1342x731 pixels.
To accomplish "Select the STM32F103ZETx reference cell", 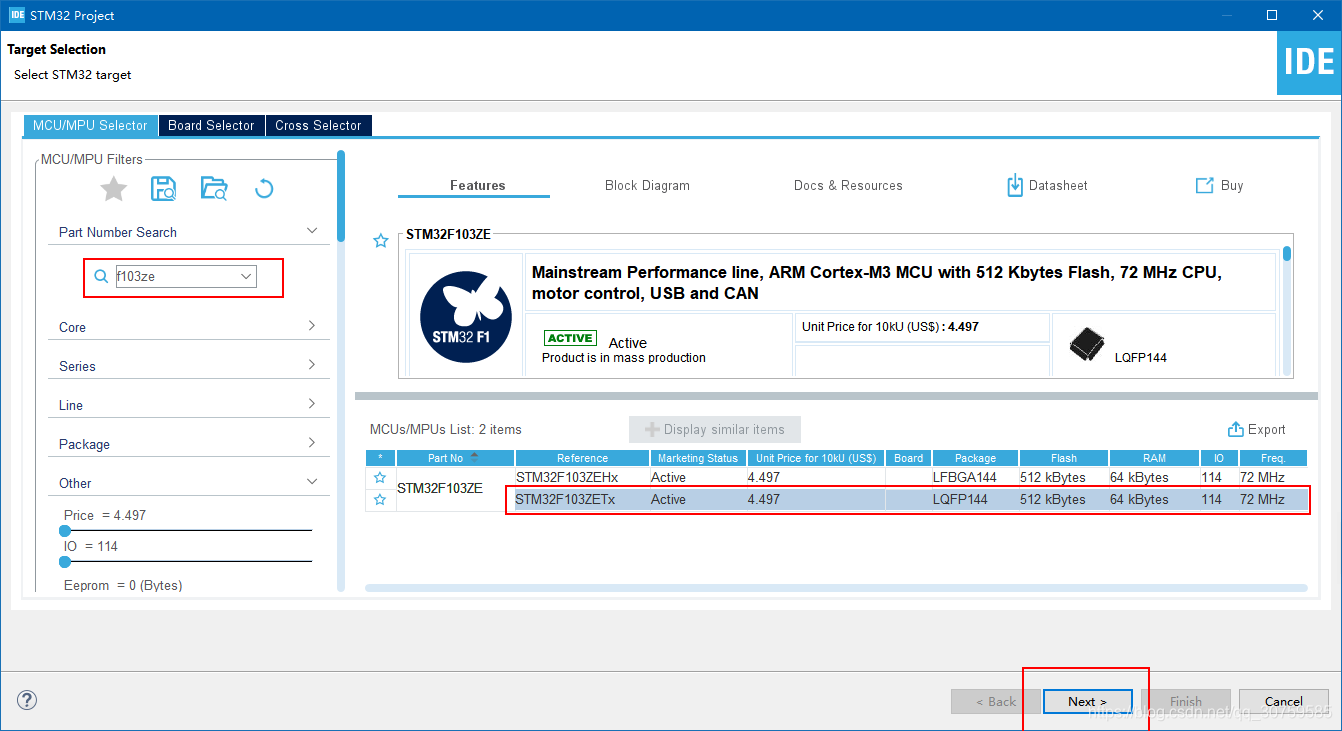I will click(x=582, y=499).
